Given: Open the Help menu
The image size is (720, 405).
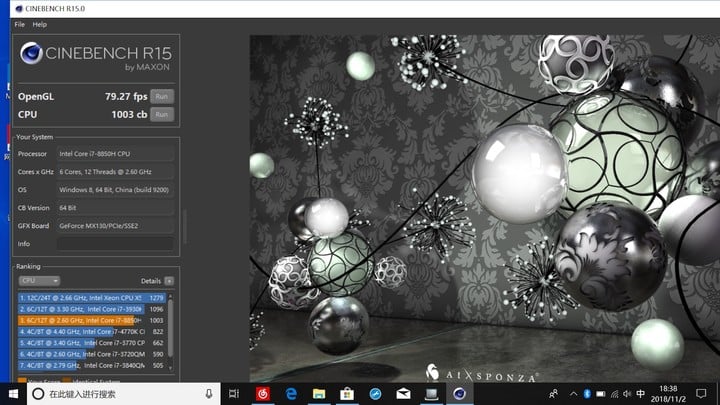Looking at the screenshot, I should (x=40, y=23).
